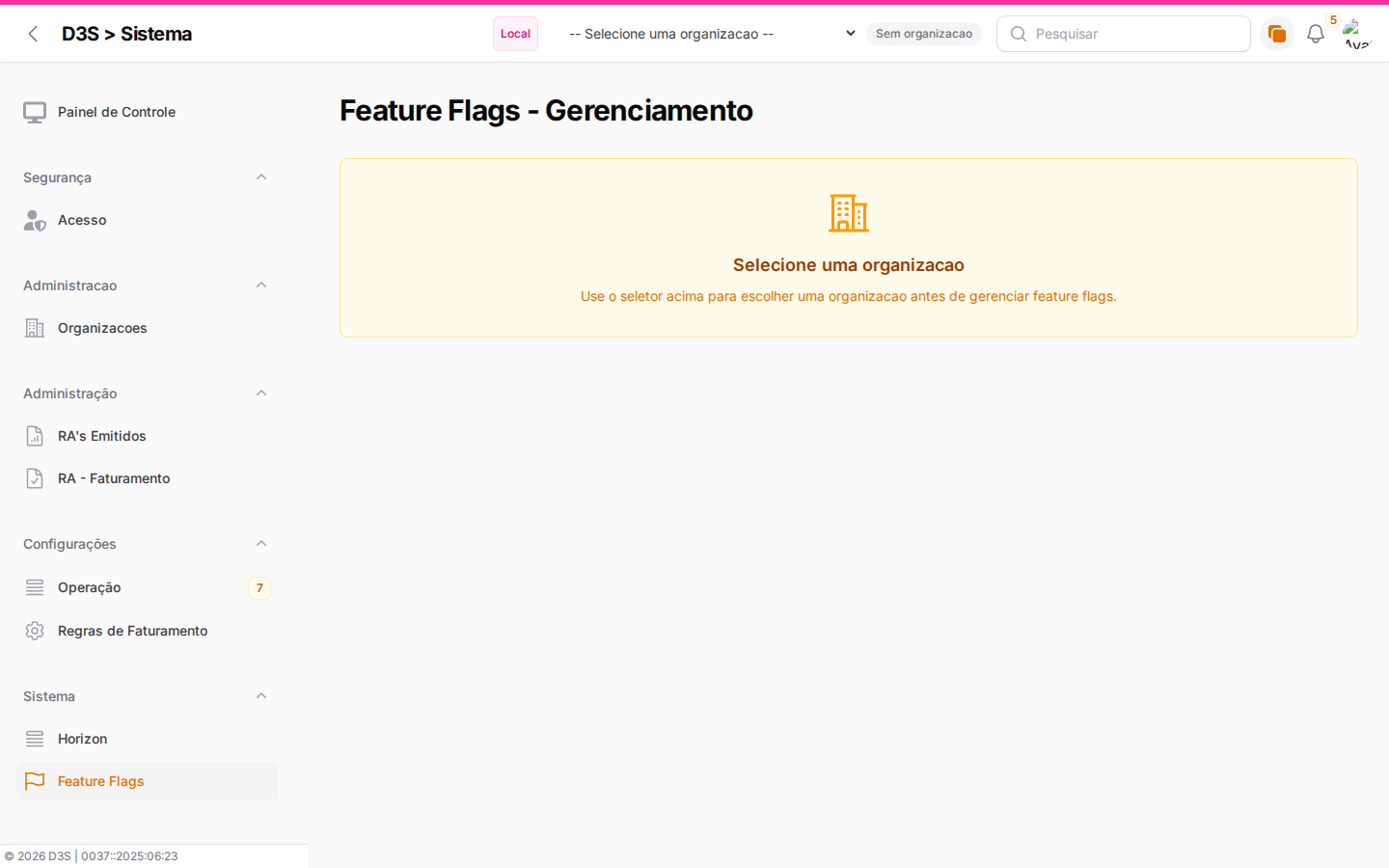This screenshot has height=868, width=1389.
Task: Go to Horizon page
Action: click(x=147, y=739)
